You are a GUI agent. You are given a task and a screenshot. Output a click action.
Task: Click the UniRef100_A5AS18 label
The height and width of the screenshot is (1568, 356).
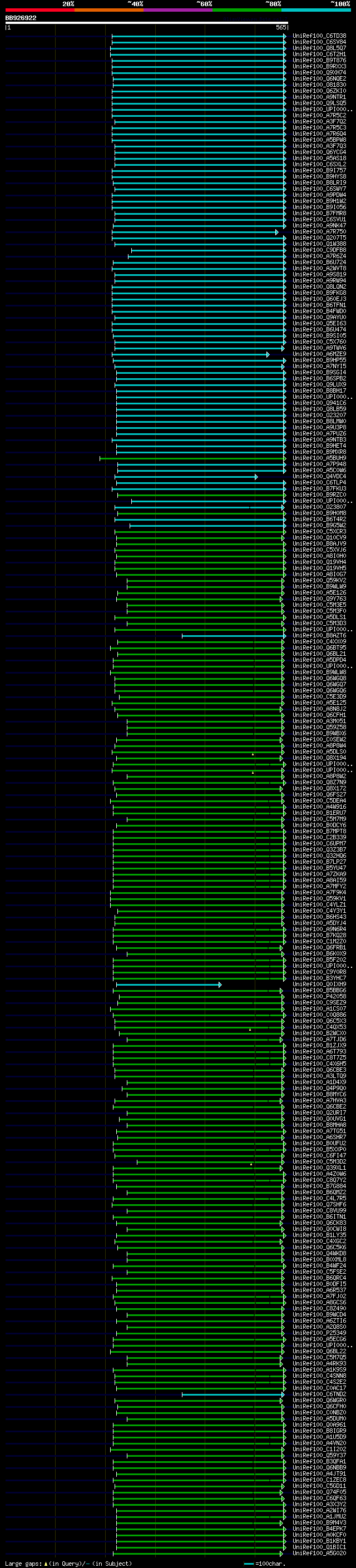[x=319, y=159]
